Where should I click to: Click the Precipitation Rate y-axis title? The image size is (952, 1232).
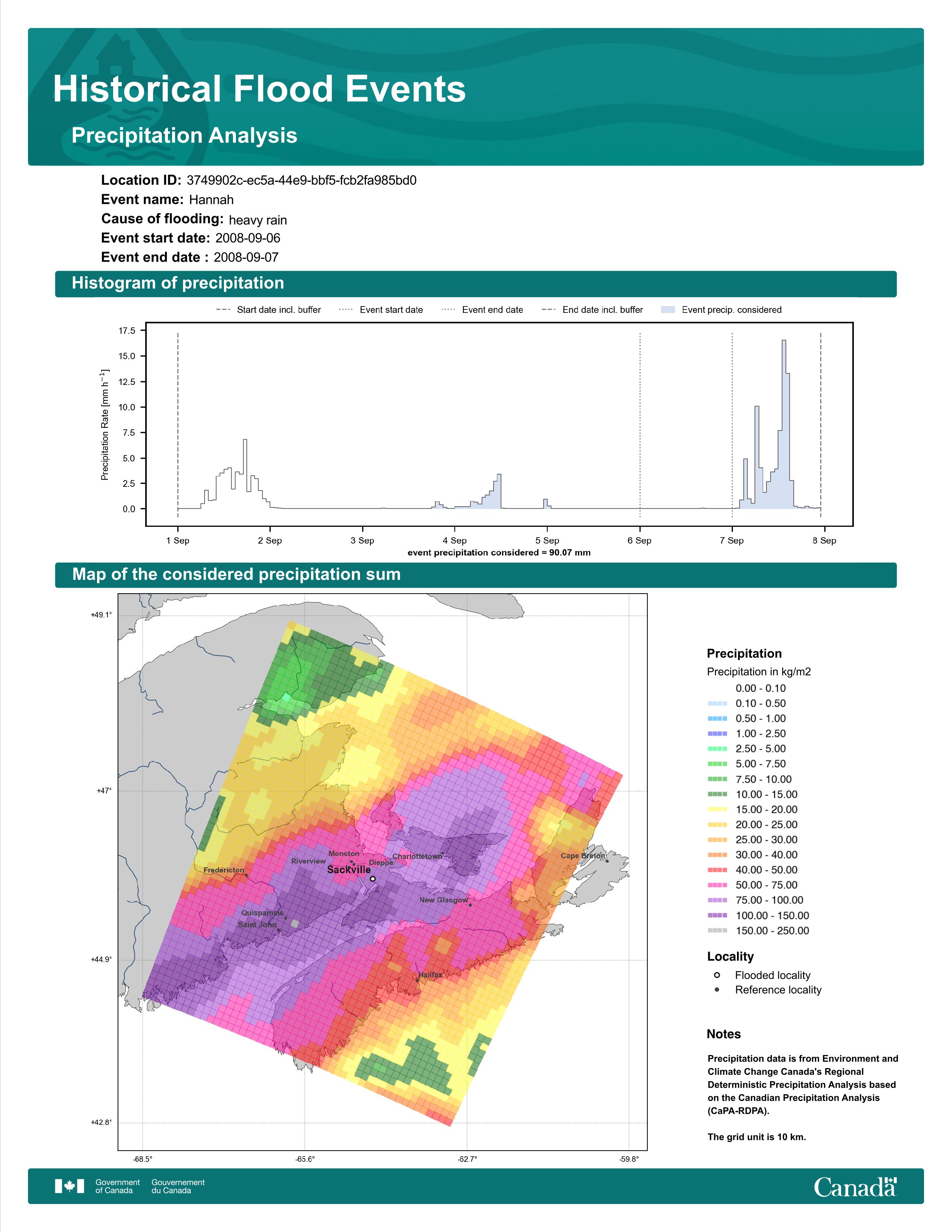coord(105,425)
